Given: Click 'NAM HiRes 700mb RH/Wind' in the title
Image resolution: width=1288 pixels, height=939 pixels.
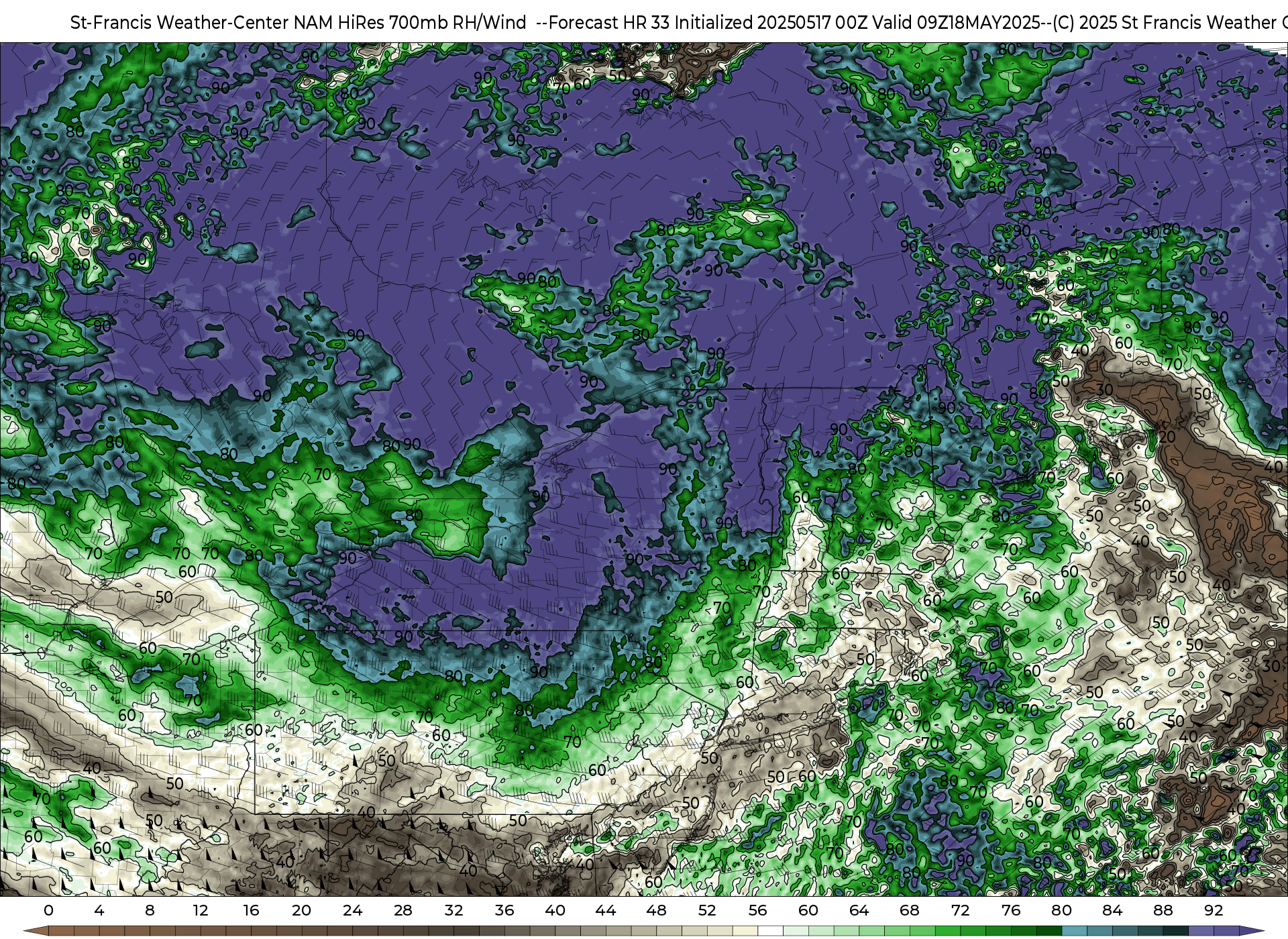Looking at the screenshot, I should click(x=411, y=23).
